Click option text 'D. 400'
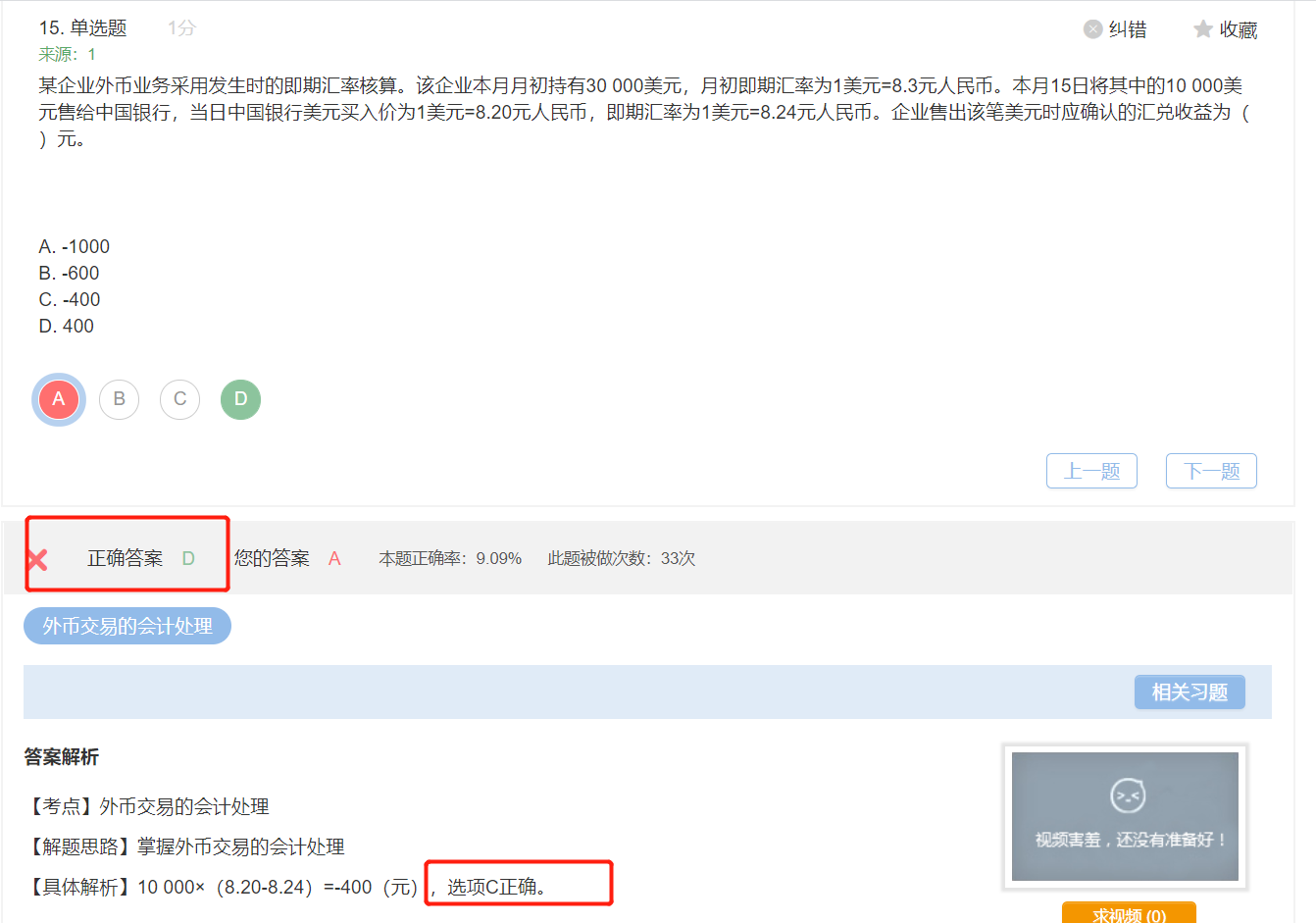The height and width of the screenshot is (923, 1316). click(67, 326)
